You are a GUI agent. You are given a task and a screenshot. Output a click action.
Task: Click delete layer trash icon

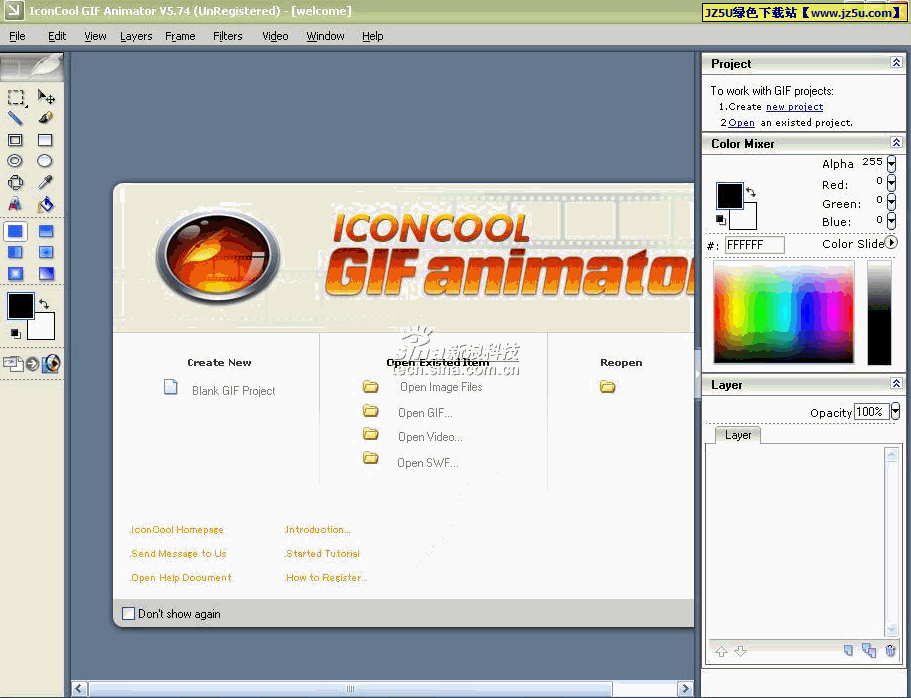coord(890,650)
